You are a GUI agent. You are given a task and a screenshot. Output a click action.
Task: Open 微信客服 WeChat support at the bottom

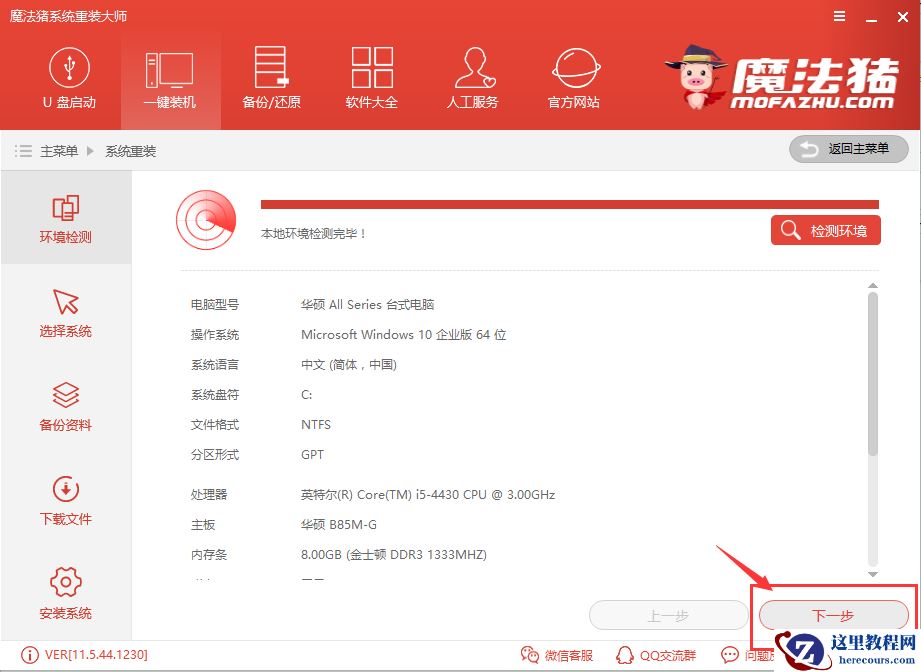(x=557, y=655)
